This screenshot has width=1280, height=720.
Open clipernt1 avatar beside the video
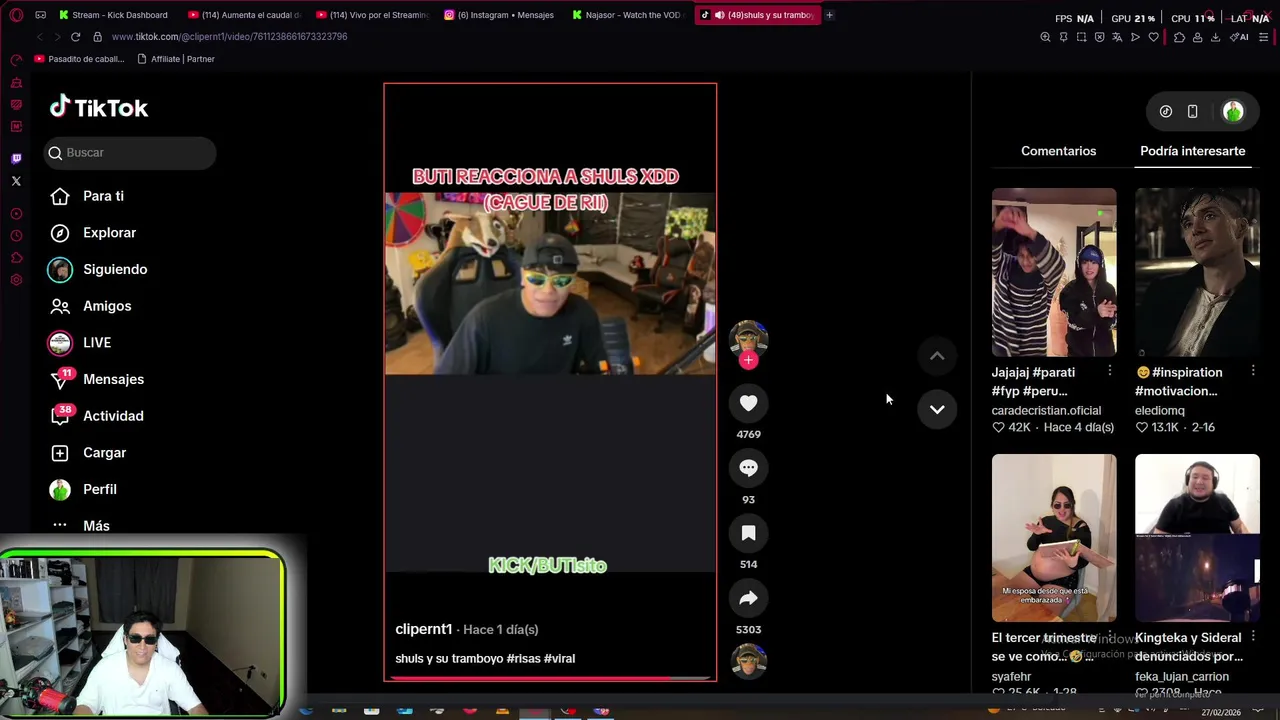point(748,338)
